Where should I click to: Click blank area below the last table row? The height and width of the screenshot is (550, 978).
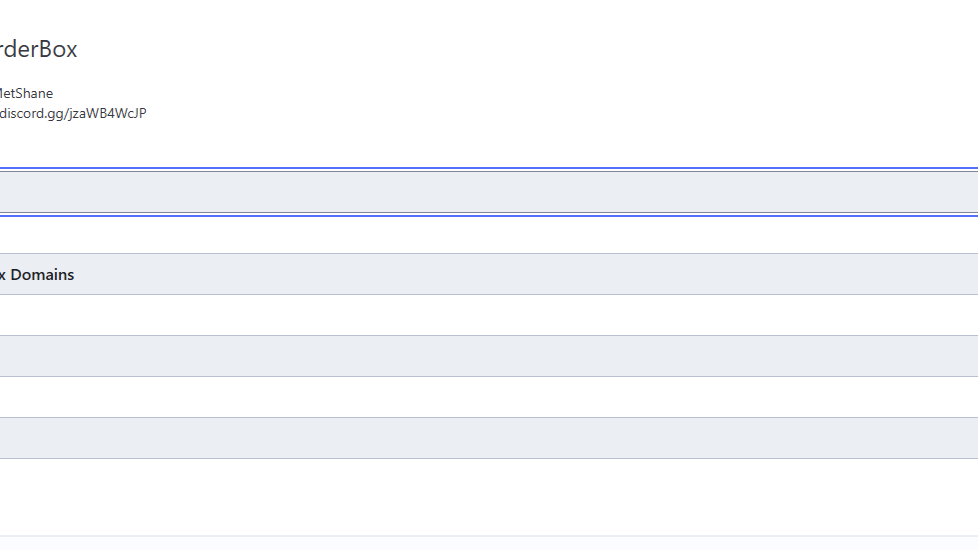click(x=489, y=495)
